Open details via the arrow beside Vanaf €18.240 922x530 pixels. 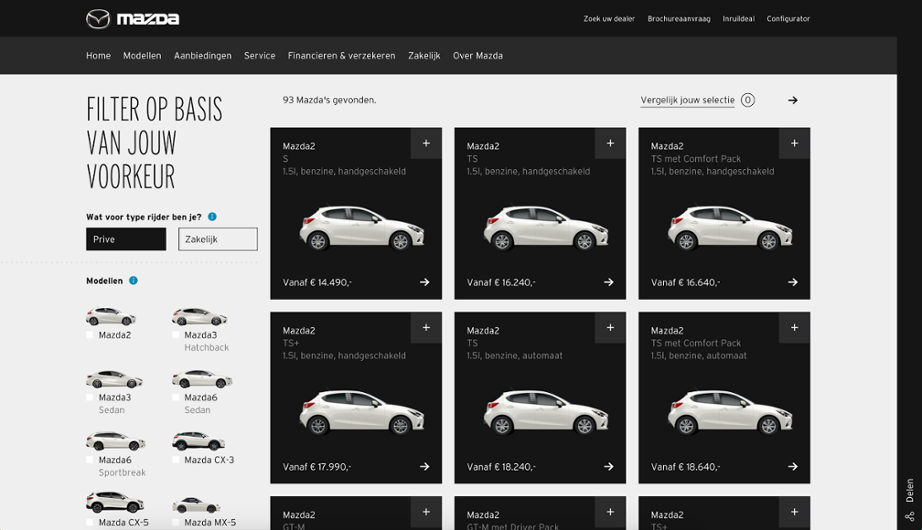coord(609,466)
